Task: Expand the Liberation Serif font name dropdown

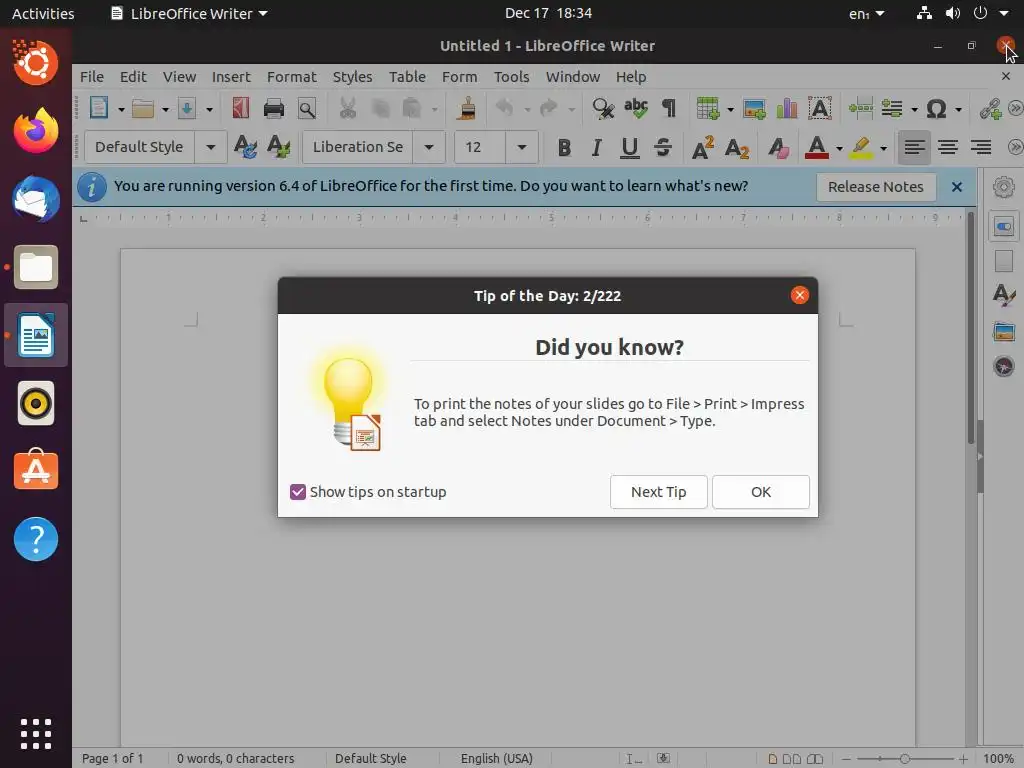Action: (x=428, y=147)
